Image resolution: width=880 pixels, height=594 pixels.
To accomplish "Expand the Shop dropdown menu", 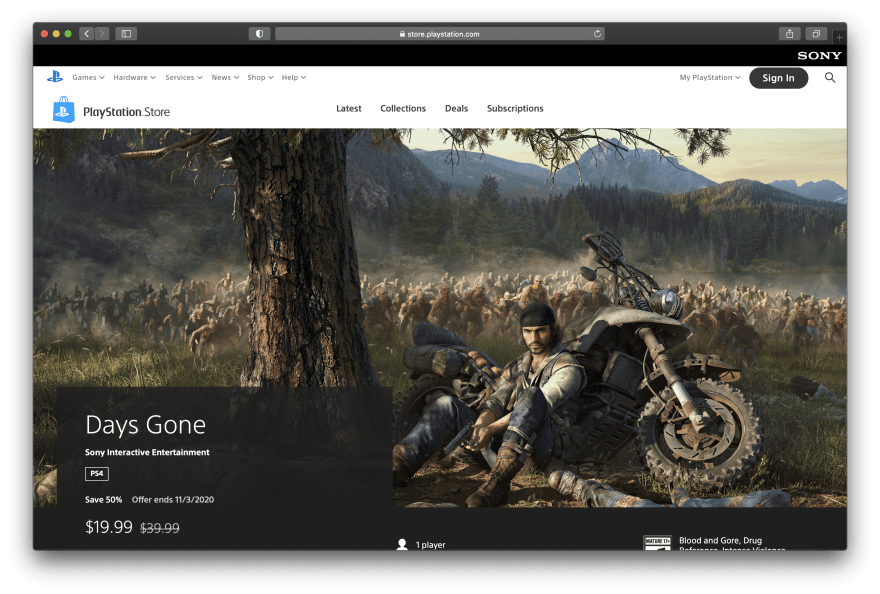I will [260, 77].
